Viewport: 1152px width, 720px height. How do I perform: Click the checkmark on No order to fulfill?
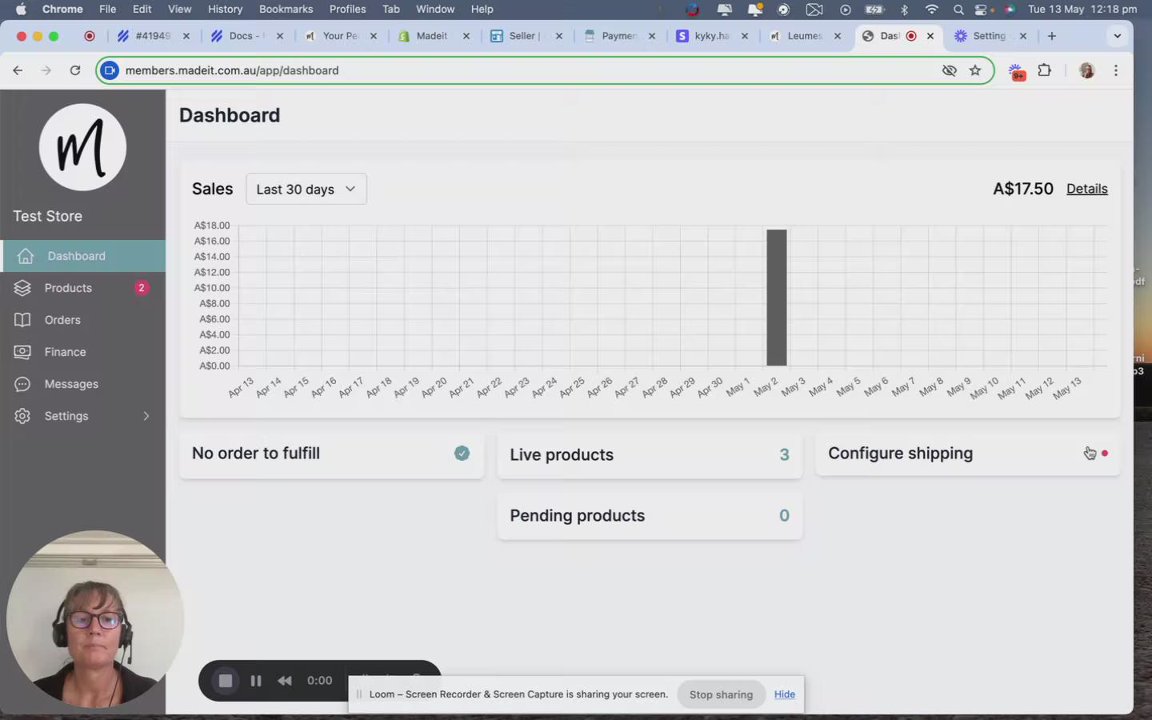(x=461, y=453)
